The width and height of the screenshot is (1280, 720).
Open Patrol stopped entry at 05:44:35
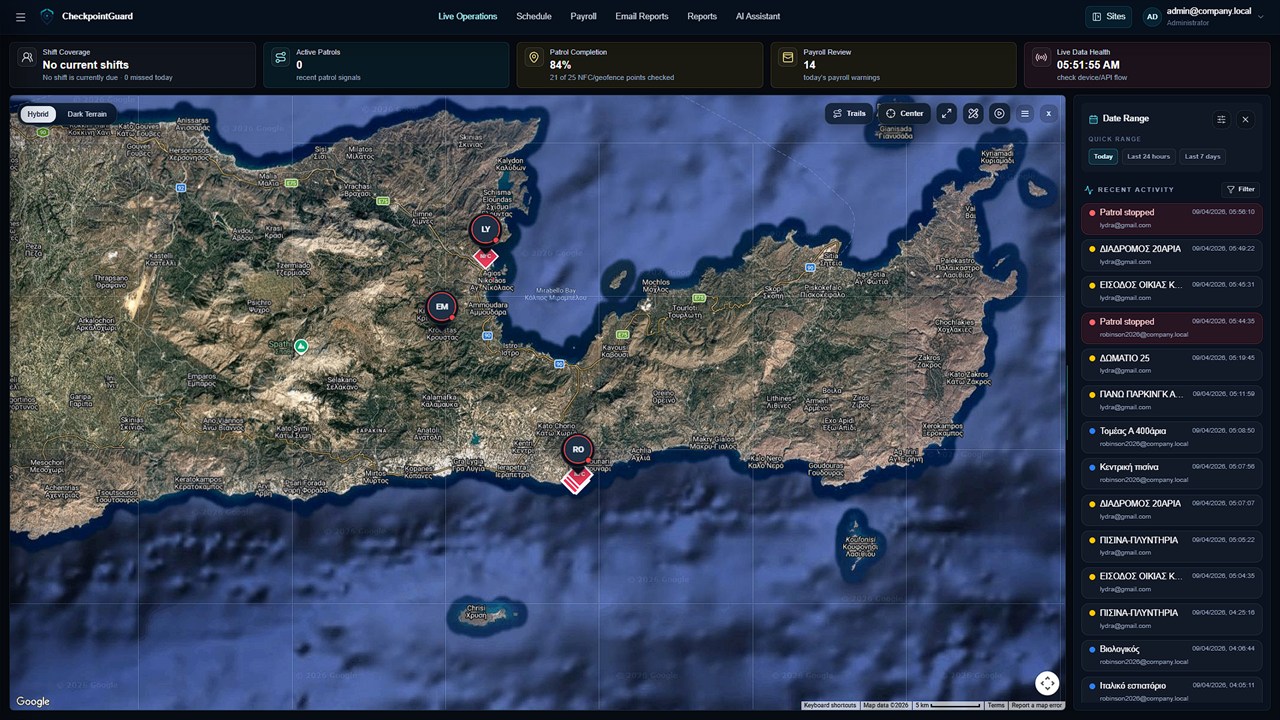click(1172, 327)
